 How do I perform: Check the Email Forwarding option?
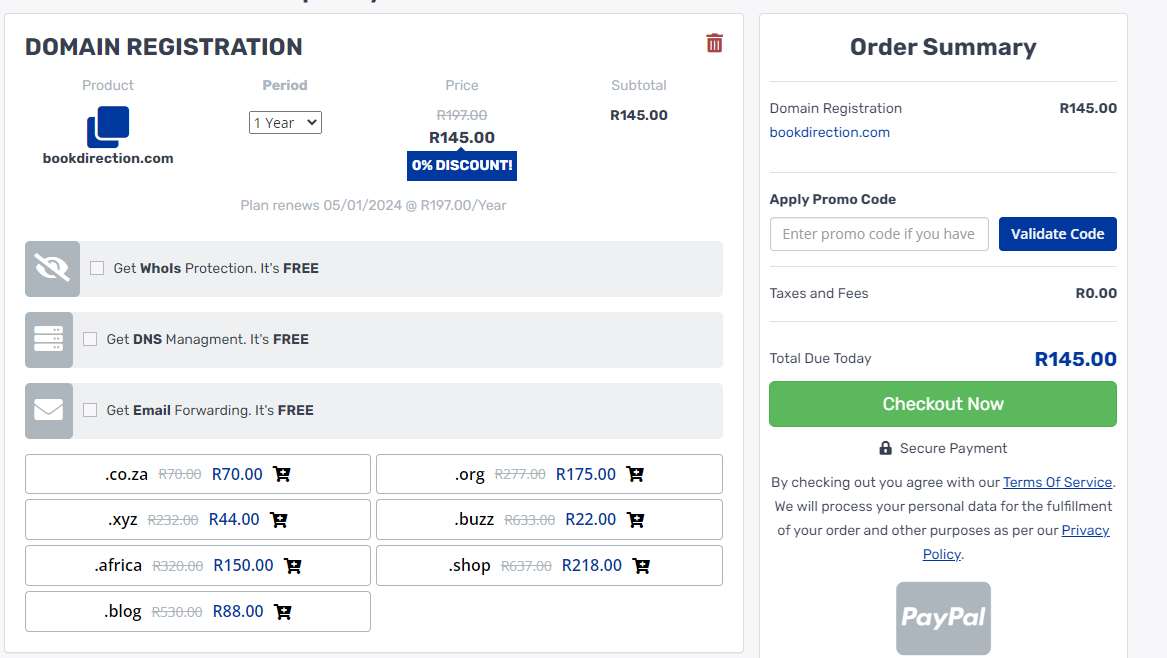point(90,410)
